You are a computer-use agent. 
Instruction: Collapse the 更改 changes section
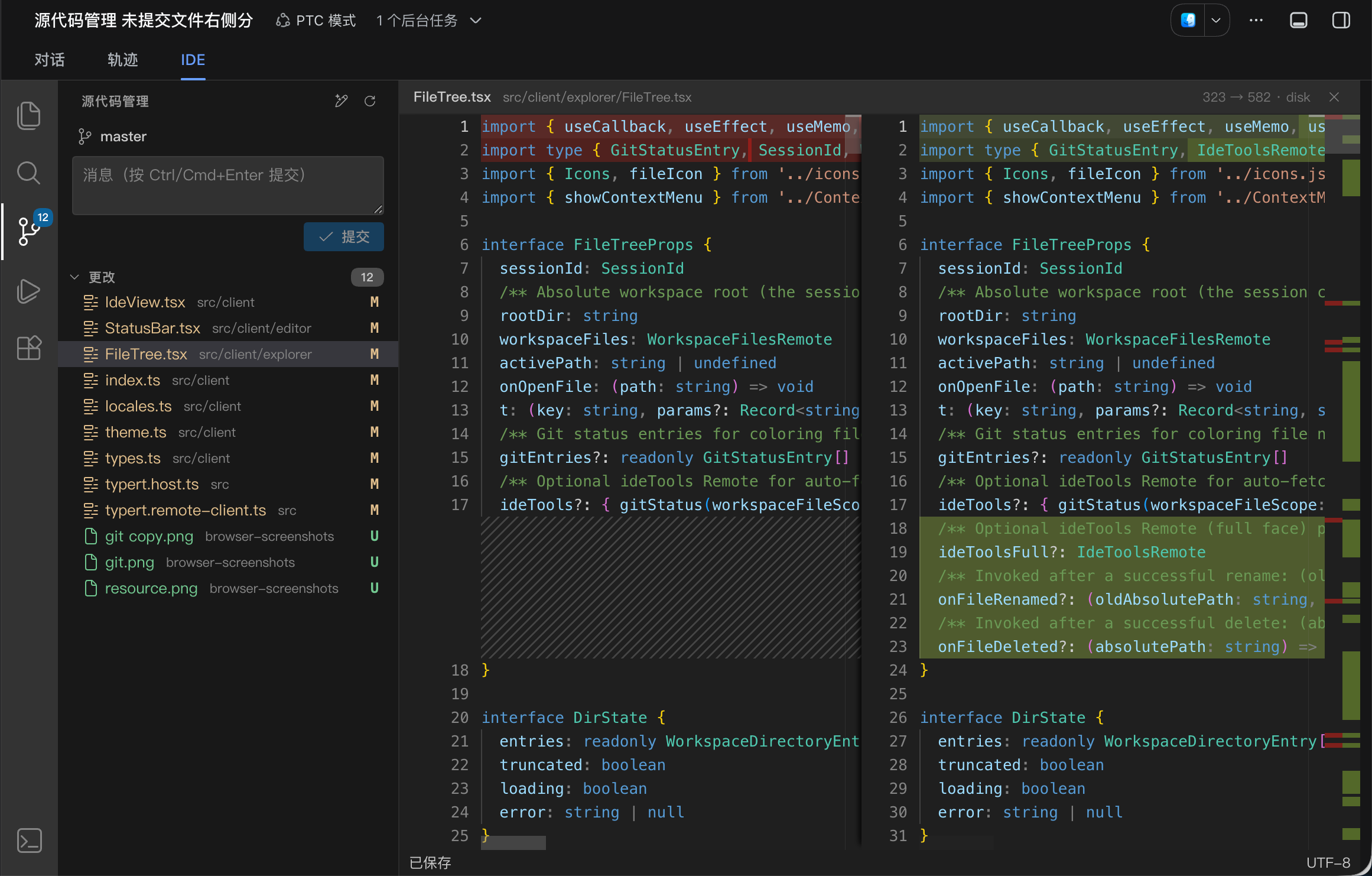pyautogui.click(x=75, y=277)
